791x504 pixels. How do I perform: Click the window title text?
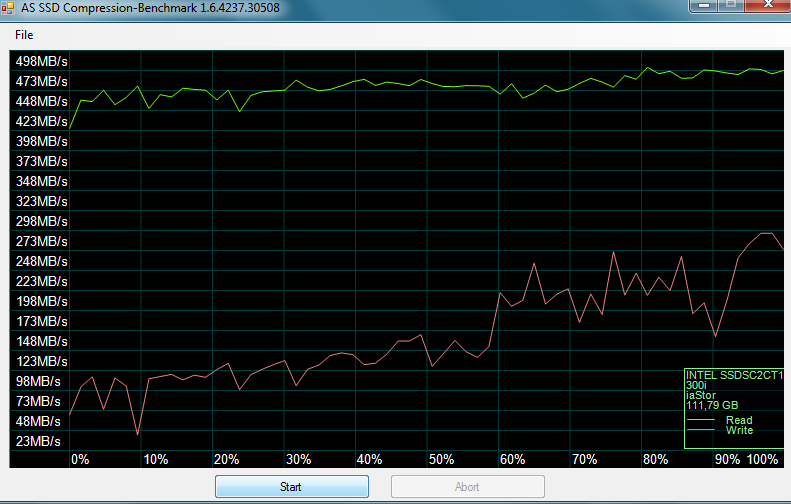tap(150, 8)
